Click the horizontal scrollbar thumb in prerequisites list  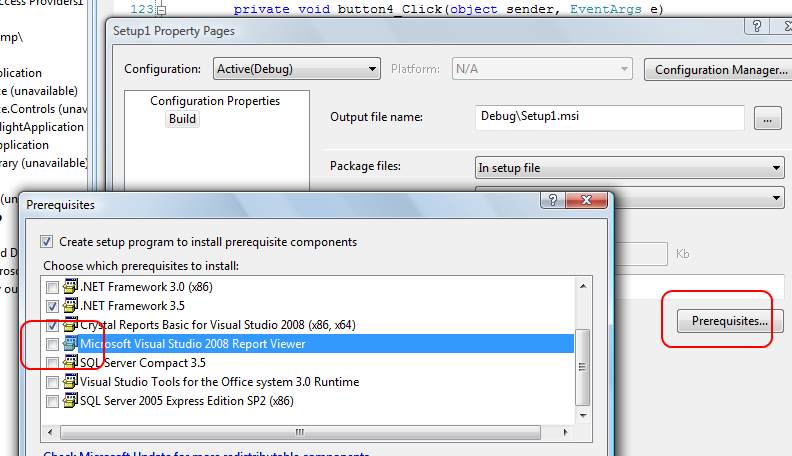click(300, 432)
